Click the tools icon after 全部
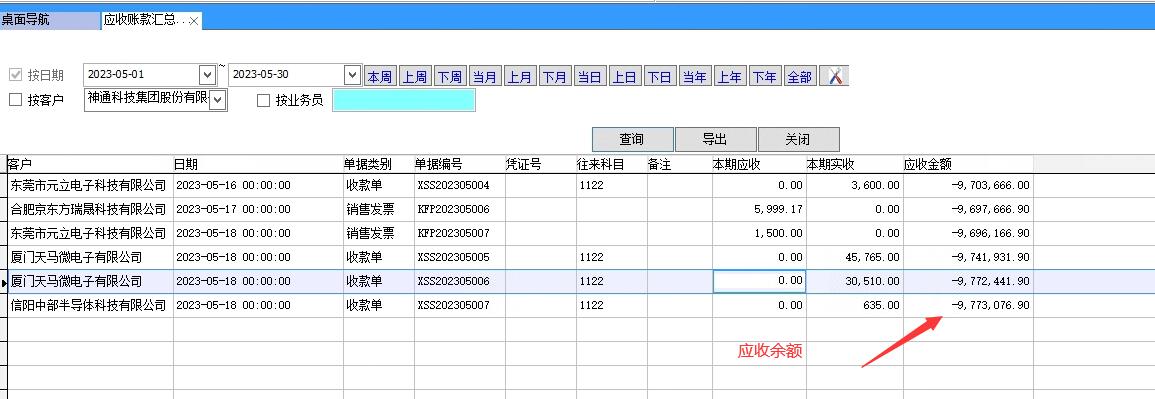This screenshot has height=399, width=1155. pyautogui.click(x=835, y=76)
